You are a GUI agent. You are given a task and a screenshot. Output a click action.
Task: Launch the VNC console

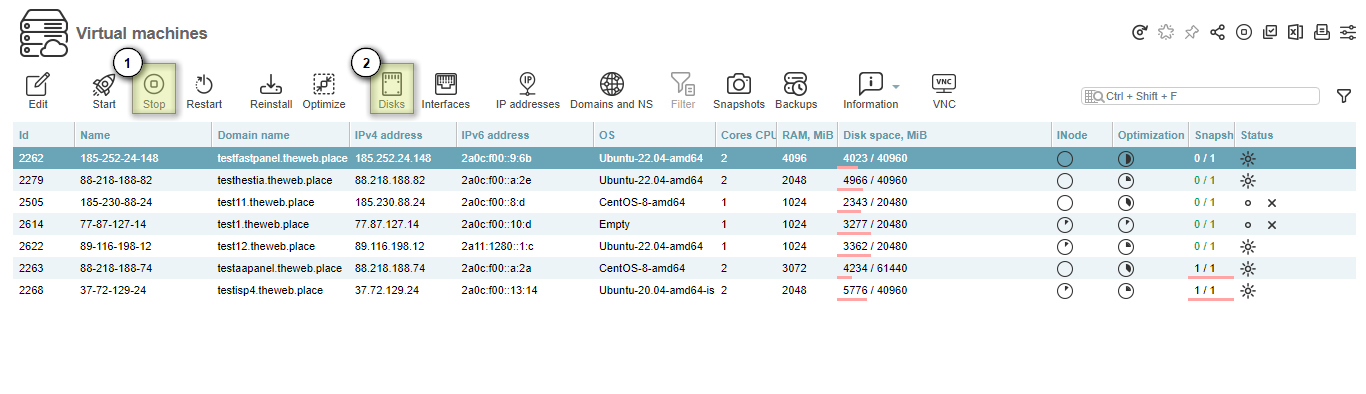tap(944, 91)
